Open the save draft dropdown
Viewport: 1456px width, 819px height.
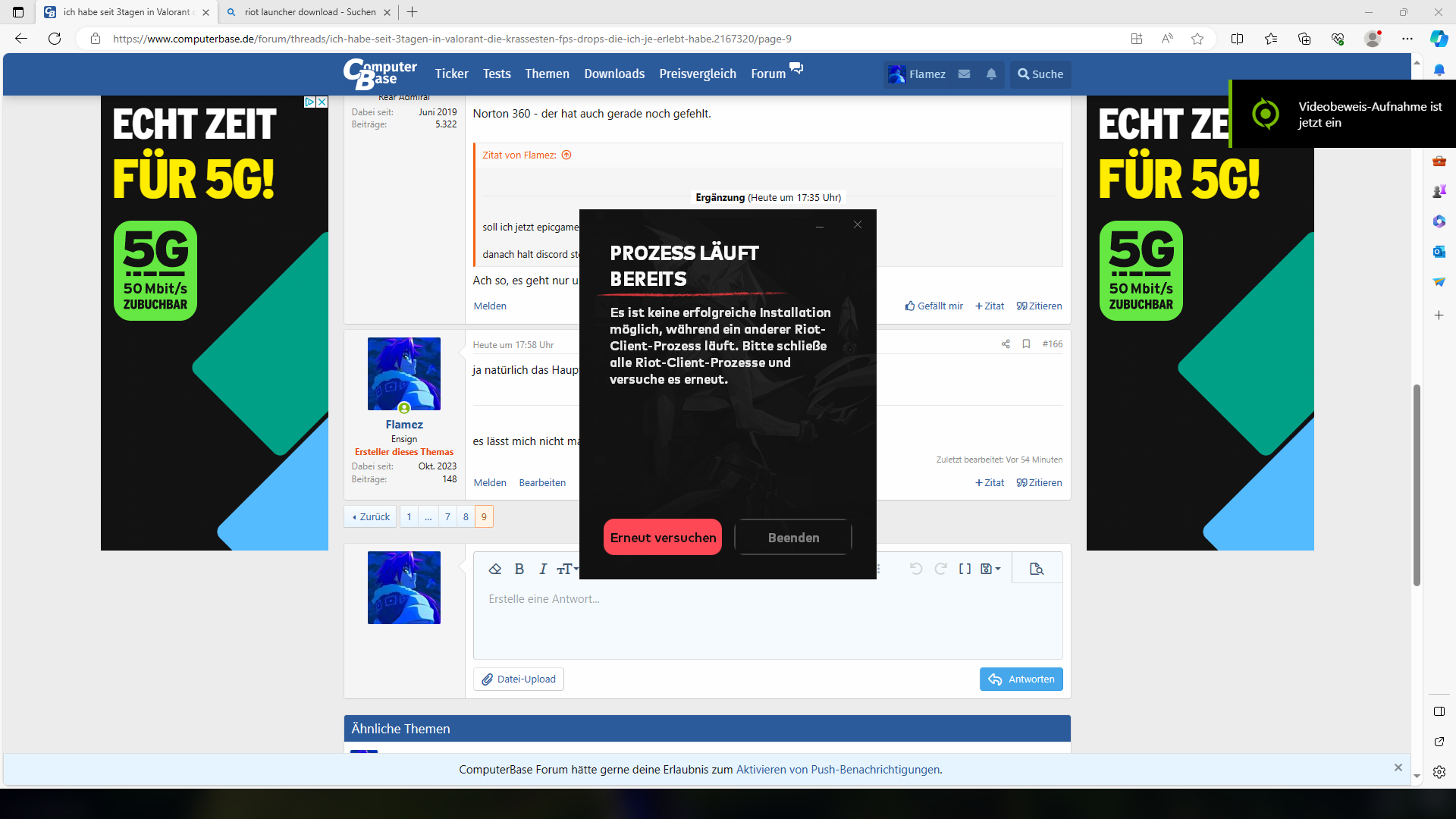990,569
